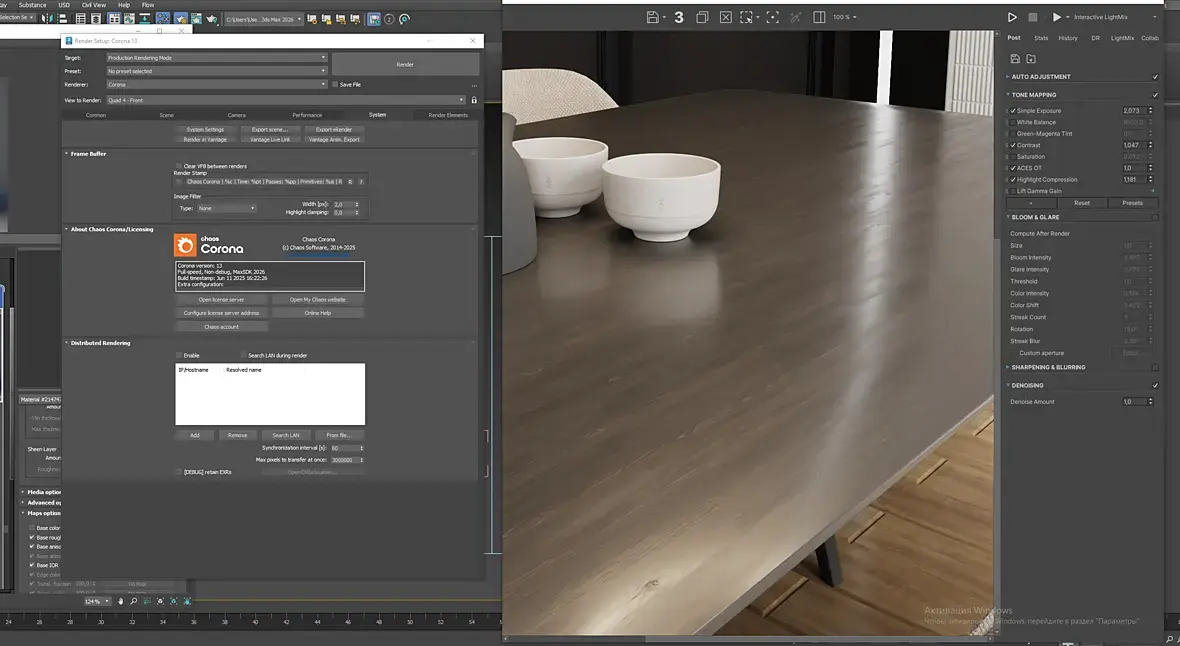
Task: Click the Open license server button
Action: pos(221,300)
